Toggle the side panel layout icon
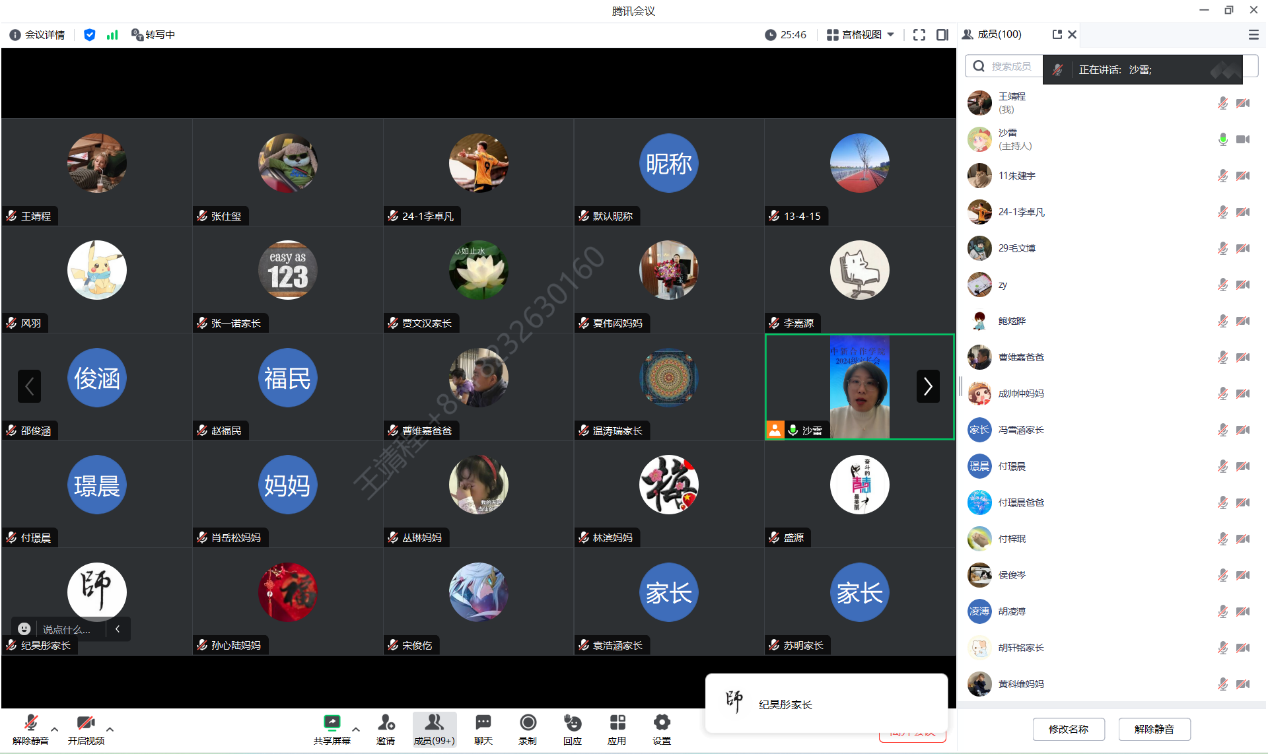Screen dimensions: 1268x754 click(x=942, y=34)
